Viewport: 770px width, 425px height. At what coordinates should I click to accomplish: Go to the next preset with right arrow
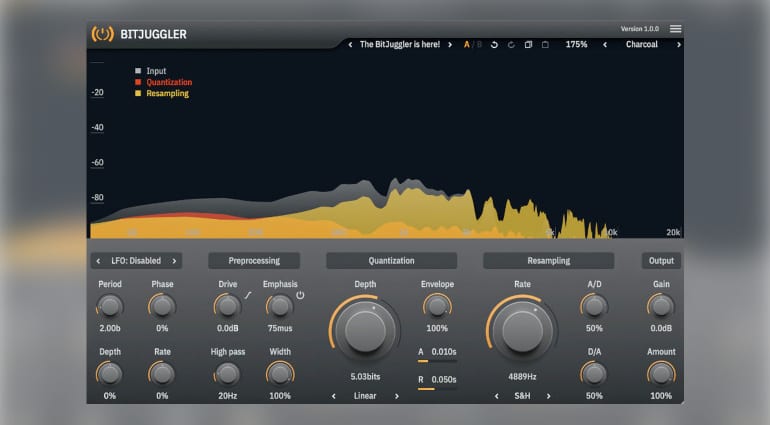click(450, 45)
